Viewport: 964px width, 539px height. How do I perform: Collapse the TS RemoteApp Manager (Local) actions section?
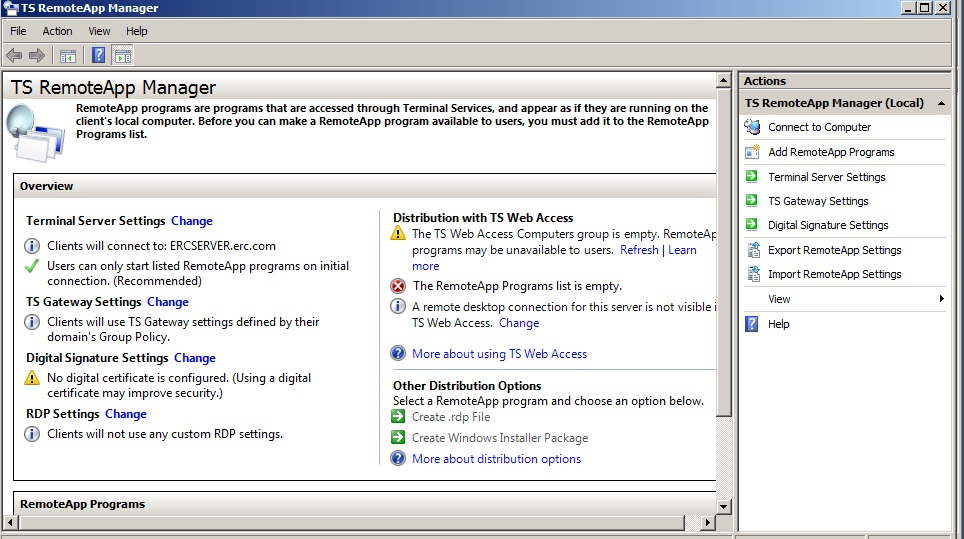click(x=941, y=103)
